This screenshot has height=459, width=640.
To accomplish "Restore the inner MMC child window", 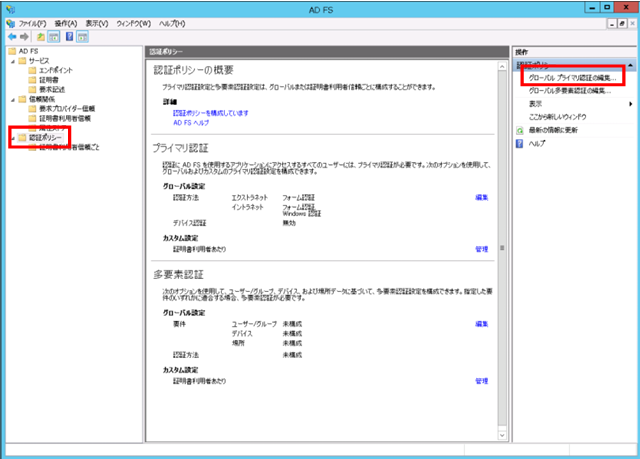I will click(622, 24).
